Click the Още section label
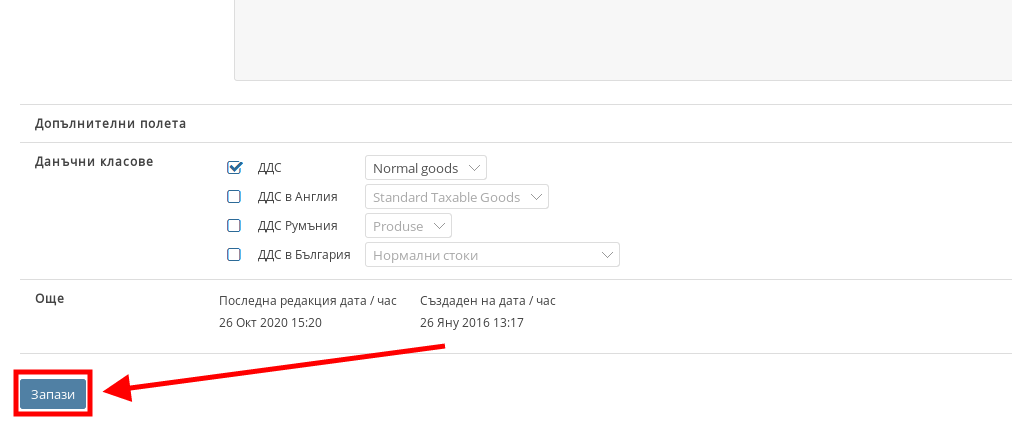1012x443 pixels. coord(49,298)
